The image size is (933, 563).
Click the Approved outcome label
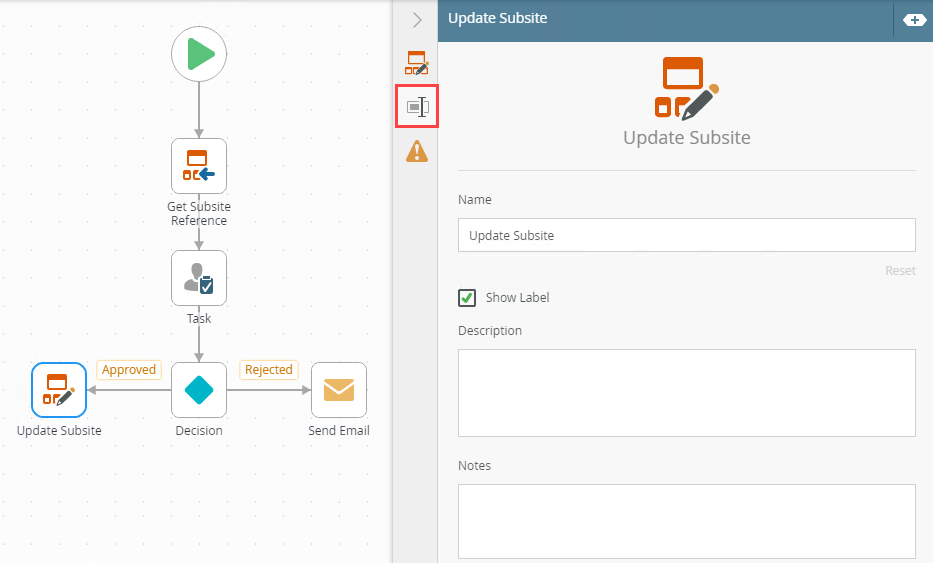point(129,370)
